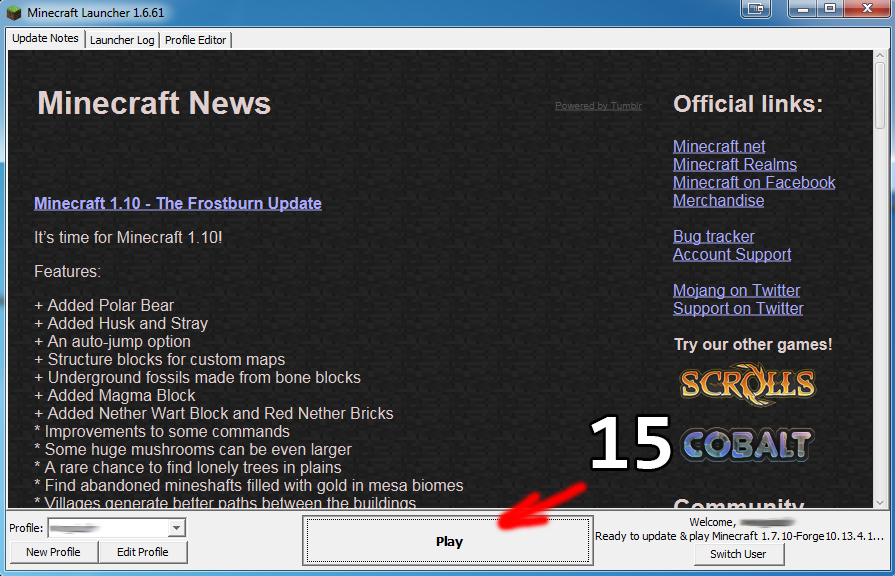Click the 'Underground fossils made from bone blocks' line
Image resolution: width=895 pixels, height=576 pixels.
tap(197, 377)
